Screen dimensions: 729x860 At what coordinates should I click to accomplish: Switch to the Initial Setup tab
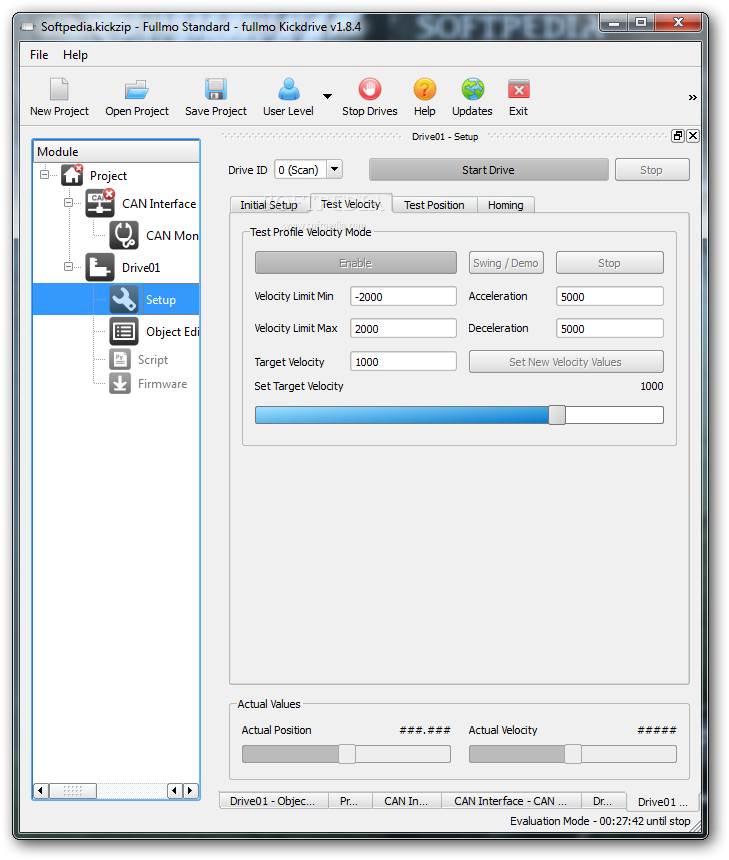point(269,205)
